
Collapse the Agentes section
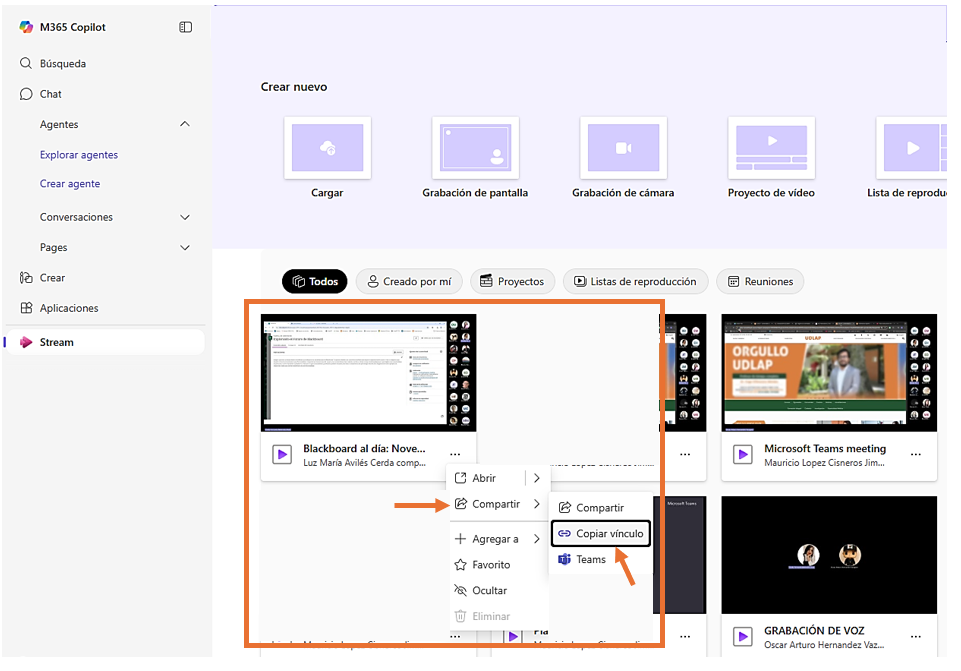tap(184, 124)
